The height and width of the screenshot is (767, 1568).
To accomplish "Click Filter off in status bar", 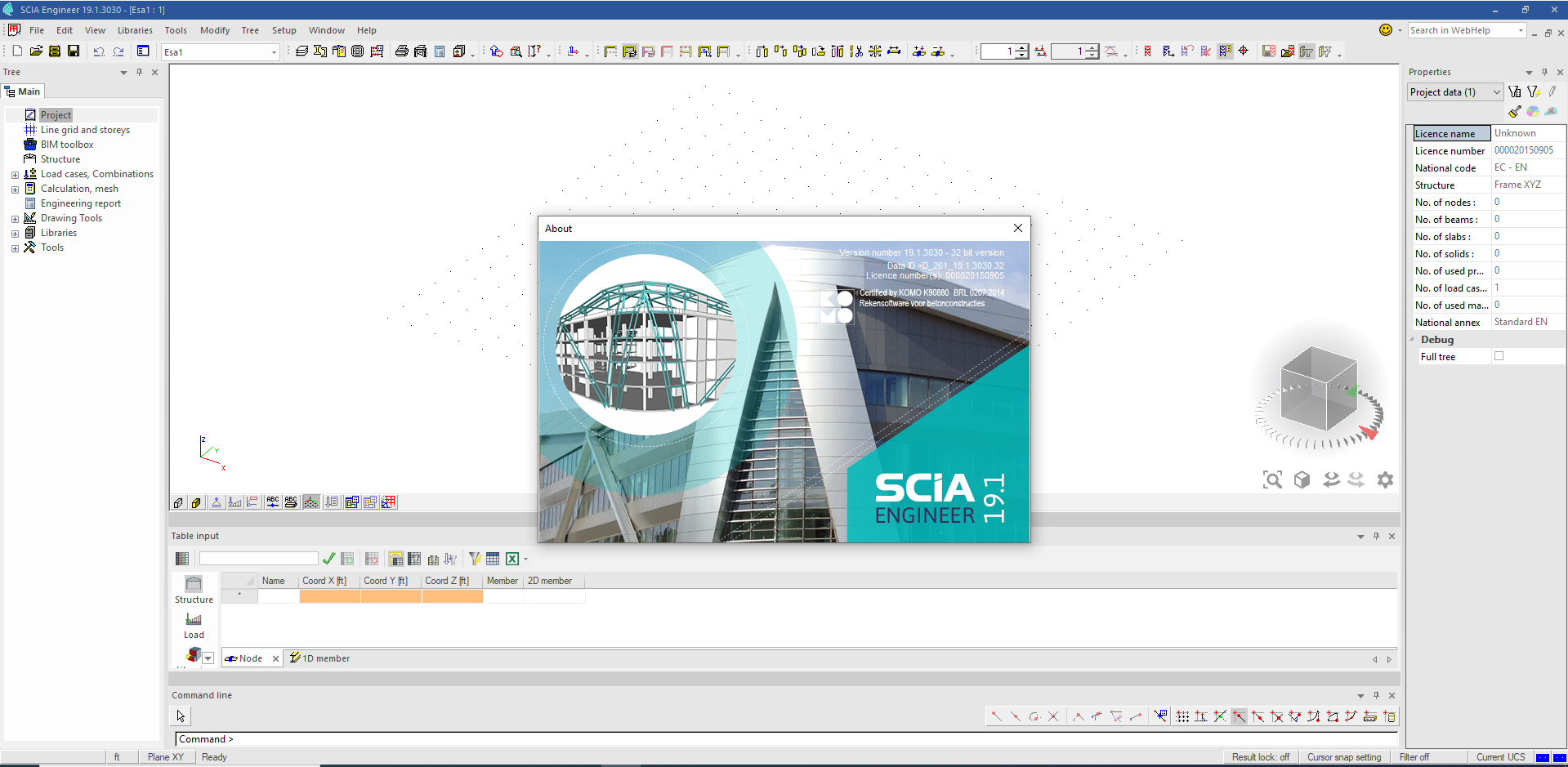I will 1414,757.
